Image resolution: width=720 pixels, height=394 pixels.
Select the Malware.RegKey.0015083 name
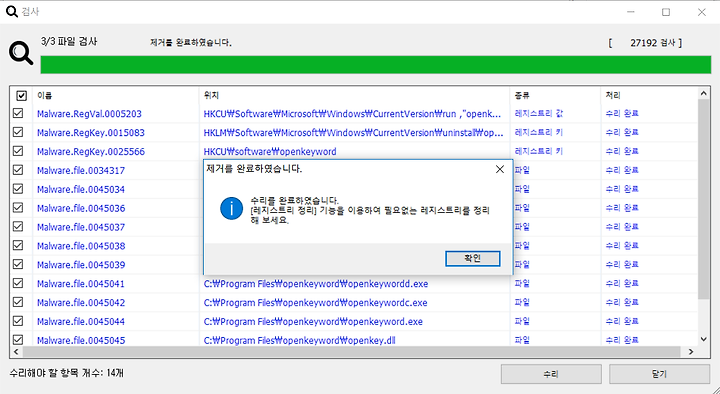(91, 133)
